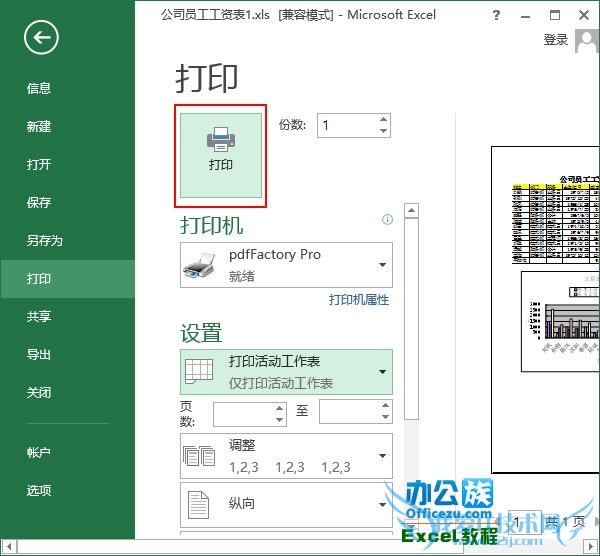Select 信息 in the Backstage menu
This screenshot has height=556, width=600.
tap(39, 89)
